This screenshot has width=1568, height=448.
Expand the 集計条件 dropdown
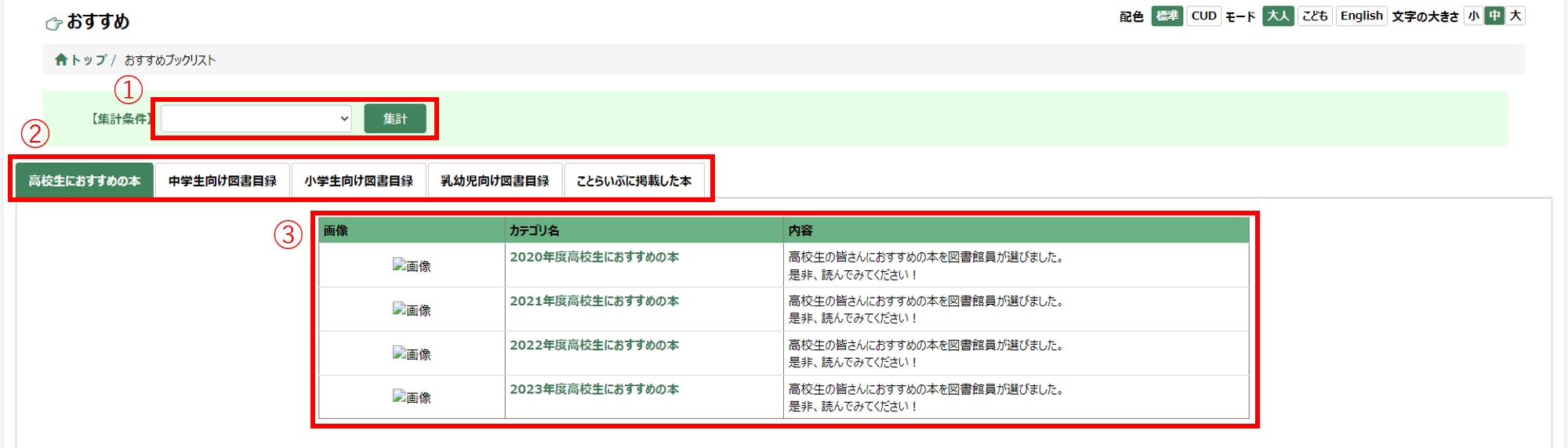pyautogui.click(x=256, y=119)
